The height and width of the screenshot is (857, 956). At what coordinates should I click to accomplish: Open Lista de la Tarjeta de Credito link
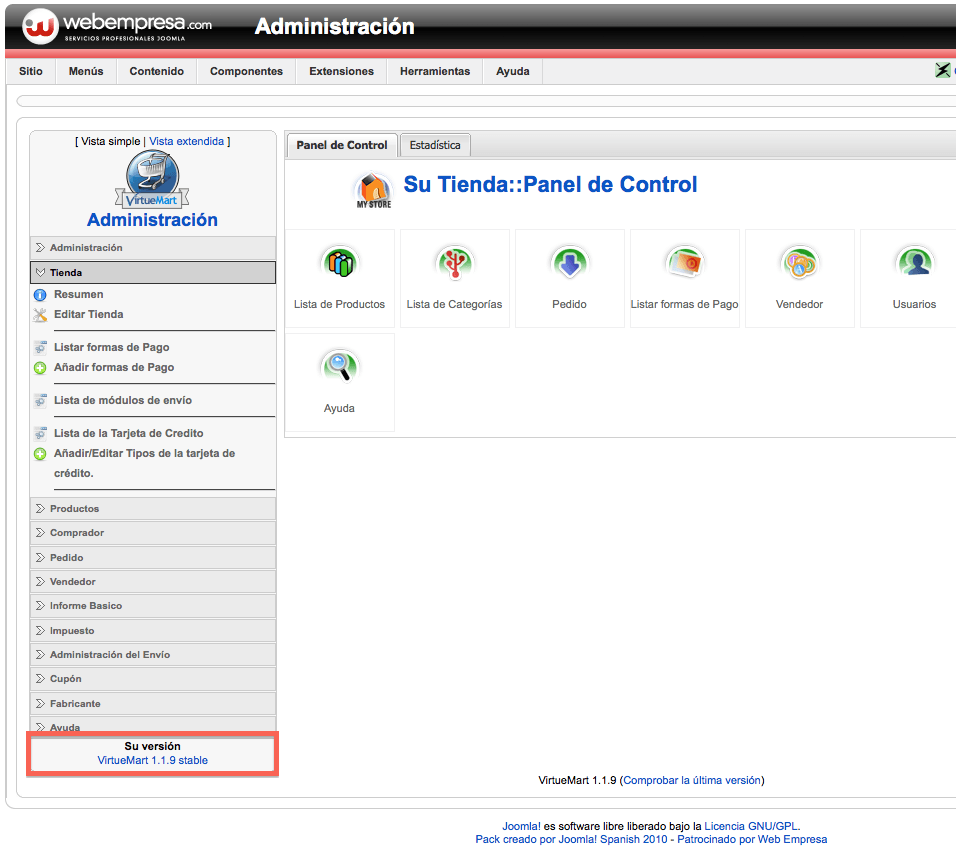click(129, 433)
